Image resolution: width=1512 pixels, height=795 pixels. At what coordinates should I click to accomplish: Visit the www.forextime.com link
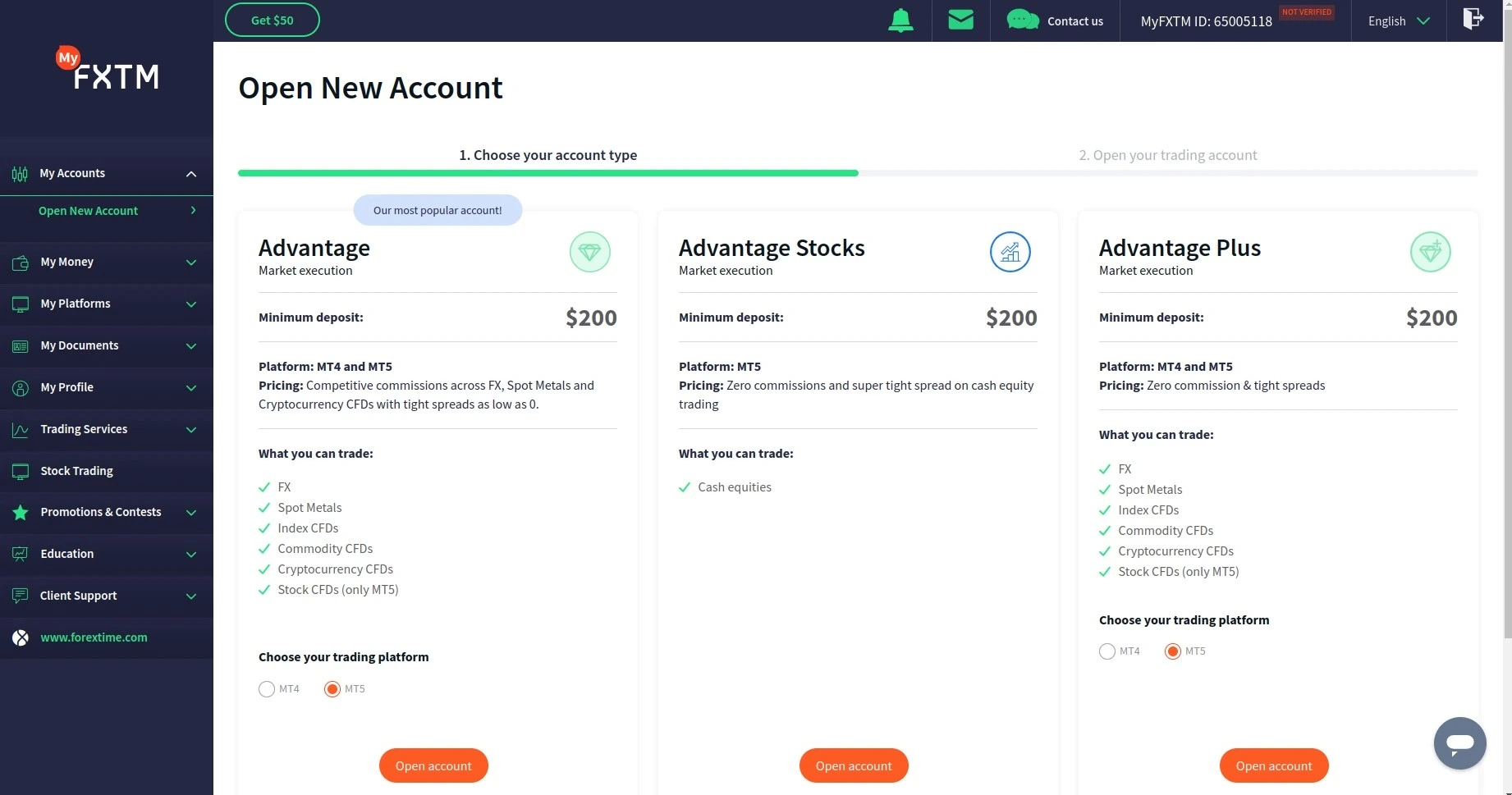coord(94,637)
